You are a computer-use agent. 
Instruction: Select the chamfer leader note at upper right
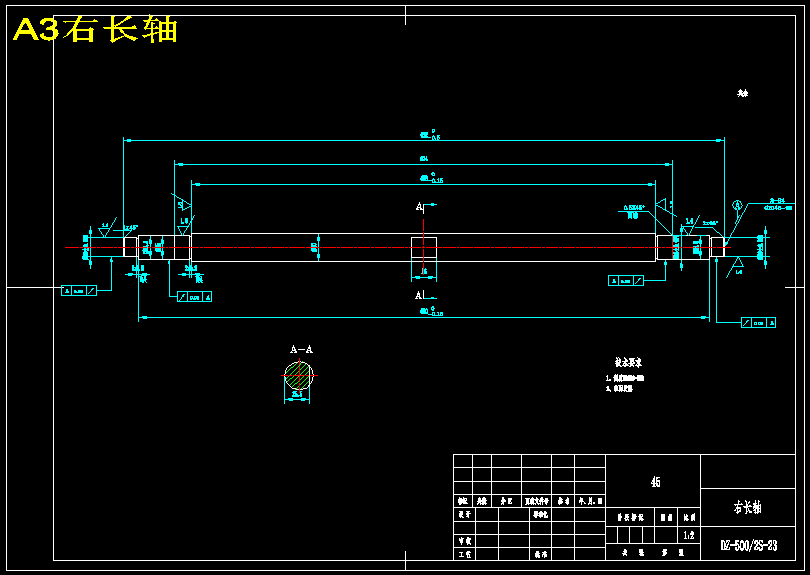pos(633,211)
